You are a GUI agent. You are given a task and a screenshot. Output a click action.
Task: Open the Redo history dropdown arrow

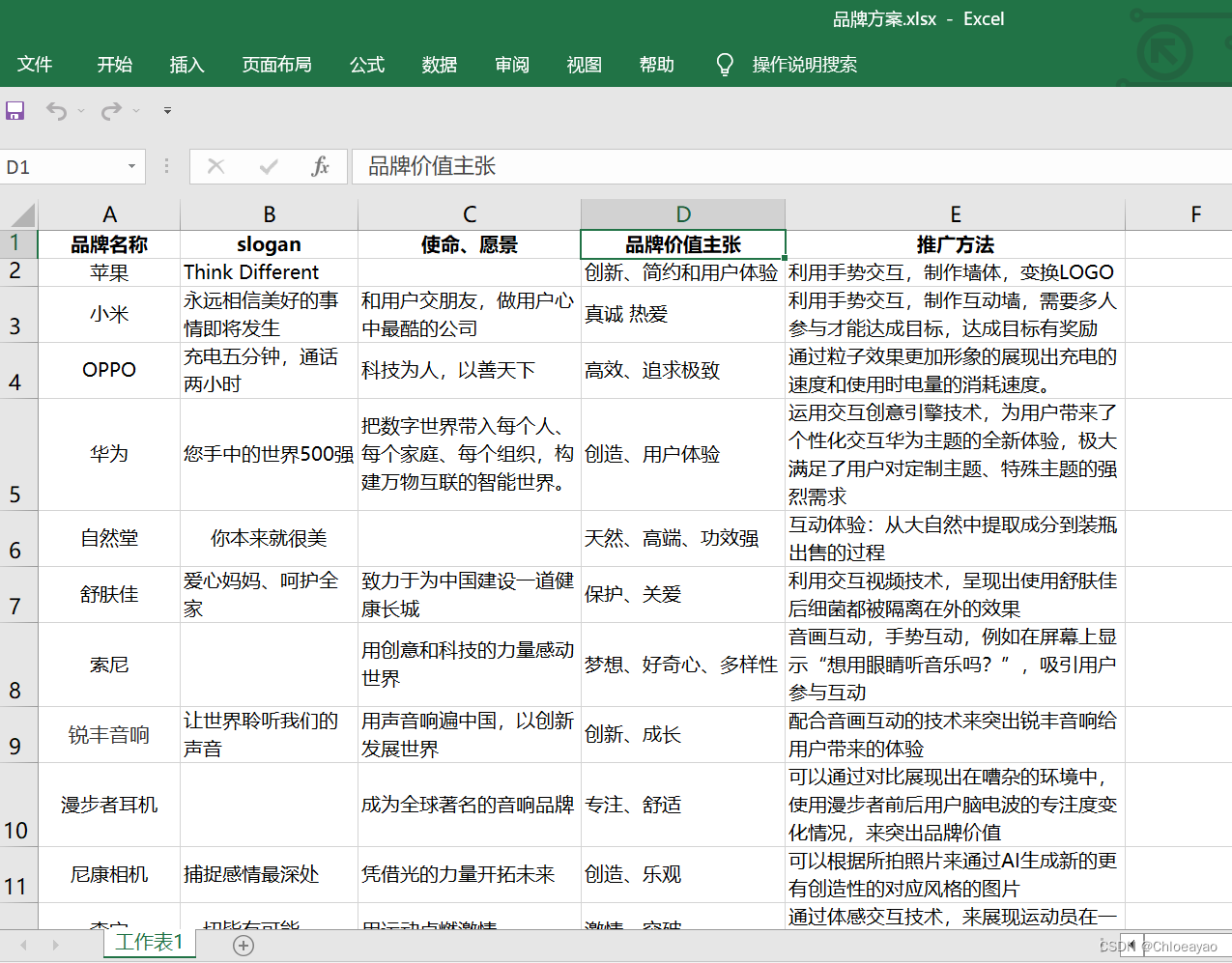pyautogui.click(x=136, y=111)
